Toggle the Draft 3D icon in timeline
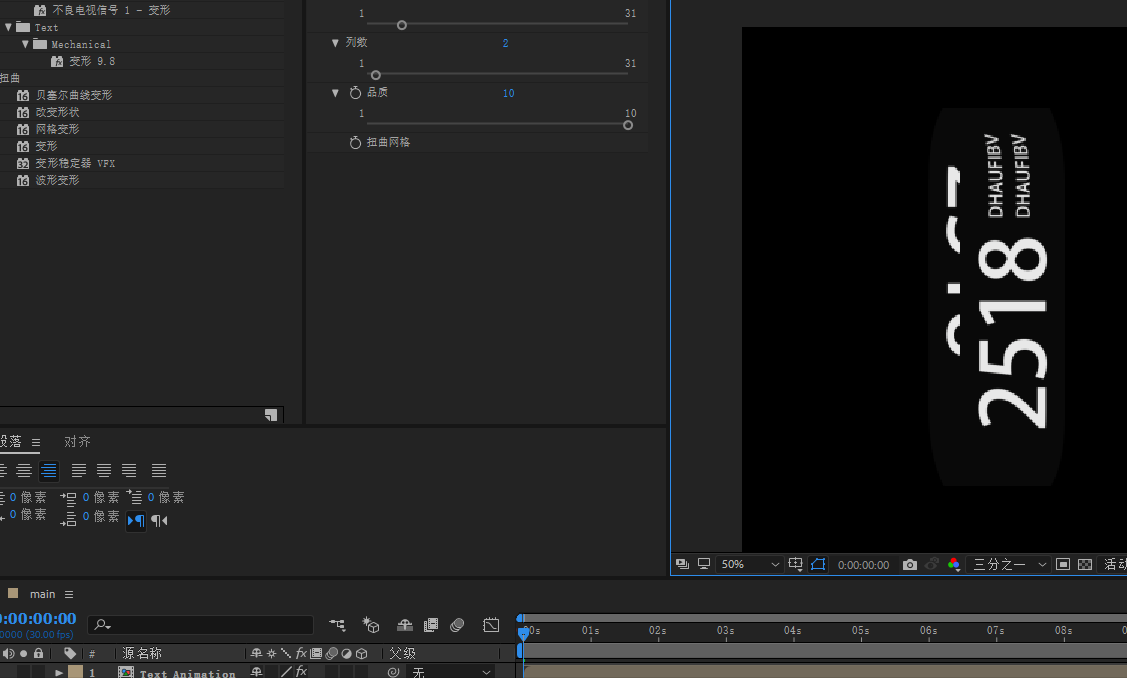The height and width of the screenshot is (678, 1127). [x=371, y=625]
